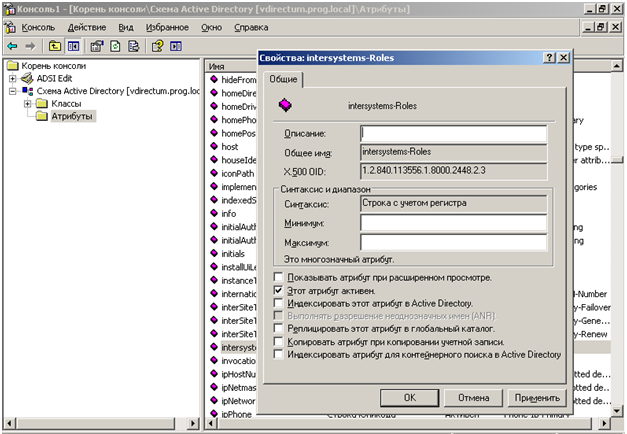Click the OK button
Screen dimensions: 627x434
409,398
